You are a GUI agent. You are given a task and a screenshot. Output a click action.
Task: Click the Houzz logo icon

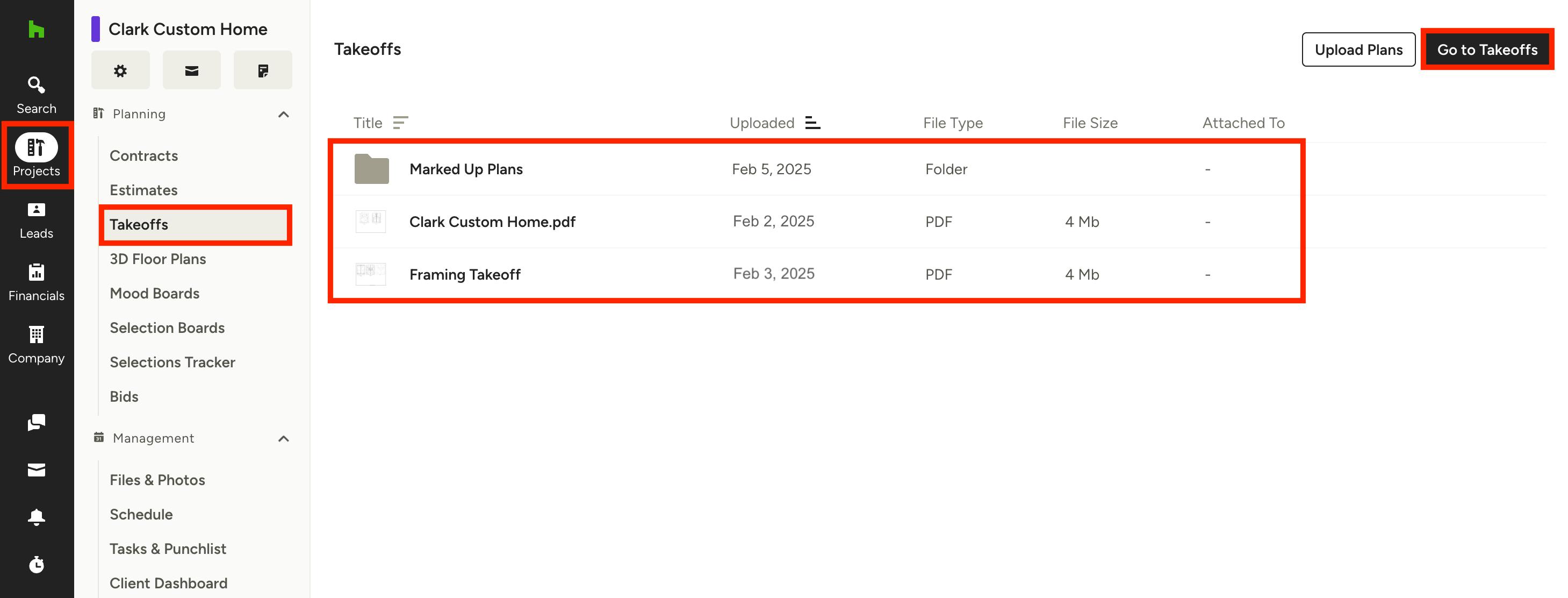click(37, 29)
